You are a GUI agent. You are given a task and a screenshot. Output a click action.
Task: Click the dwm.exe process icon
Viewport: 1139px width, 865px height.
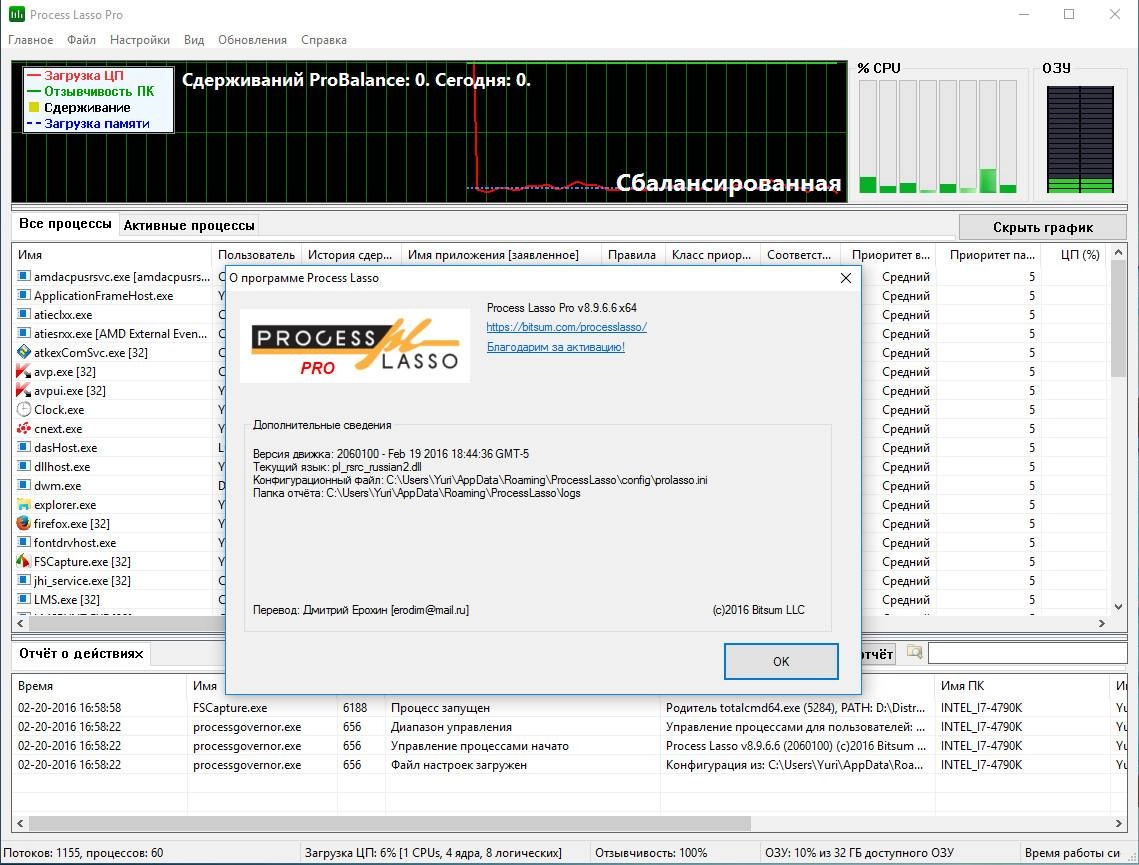click(x=23, y=485)
